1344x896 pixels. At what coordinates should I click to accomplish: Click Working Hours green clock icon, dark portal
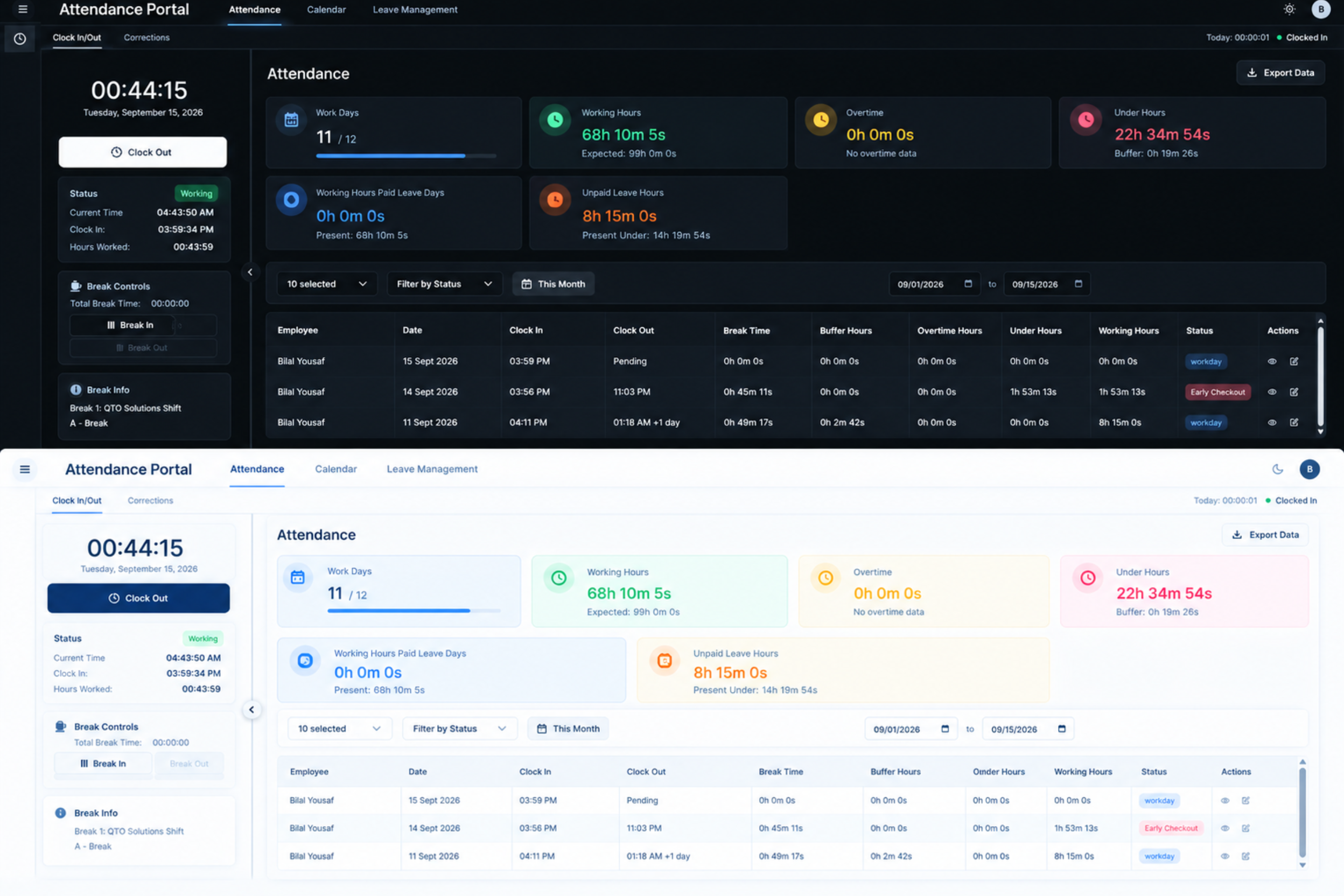point(555,120)
